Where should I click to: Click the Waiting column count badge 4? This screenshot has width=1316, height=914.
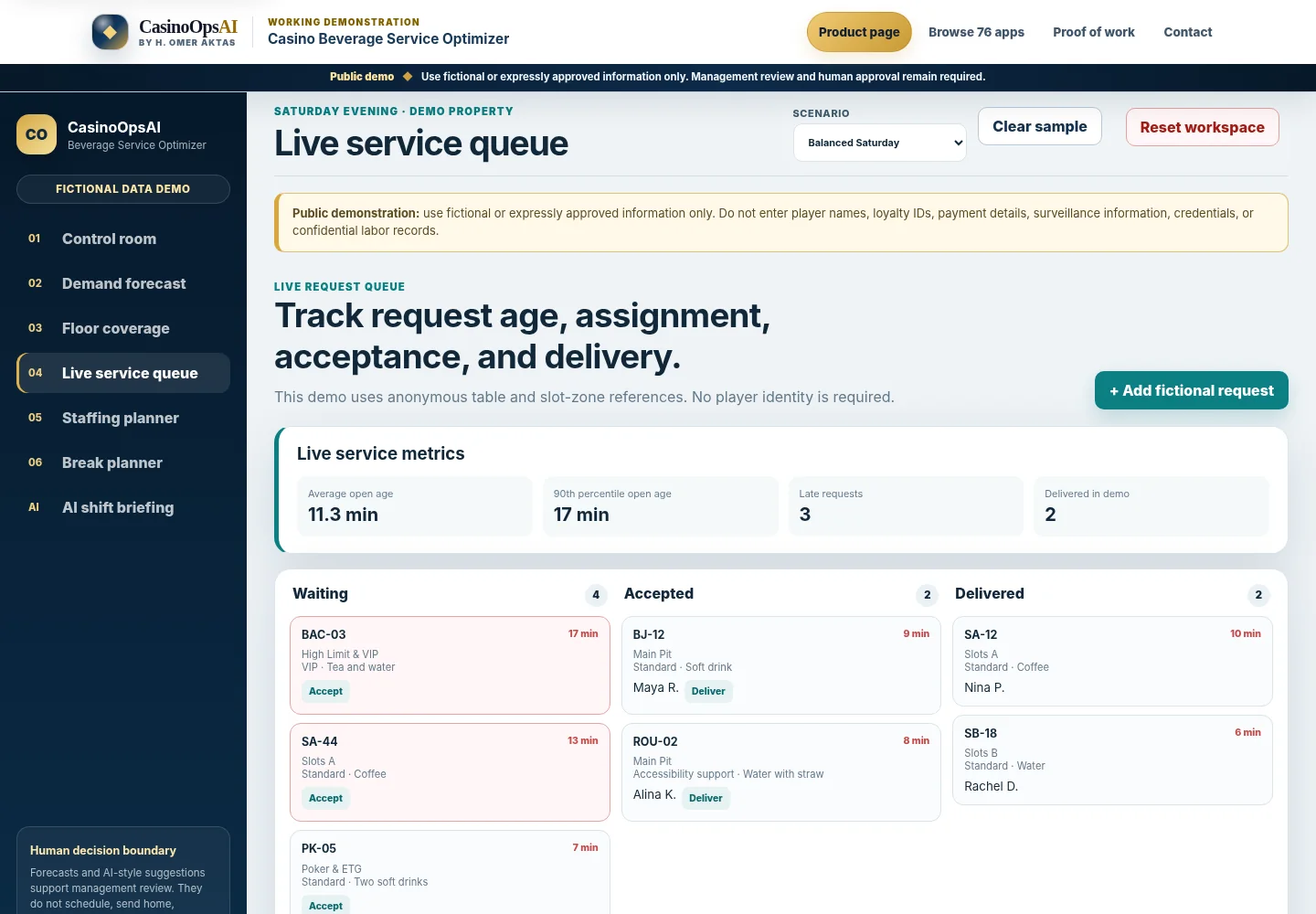[x=596, y=595]
